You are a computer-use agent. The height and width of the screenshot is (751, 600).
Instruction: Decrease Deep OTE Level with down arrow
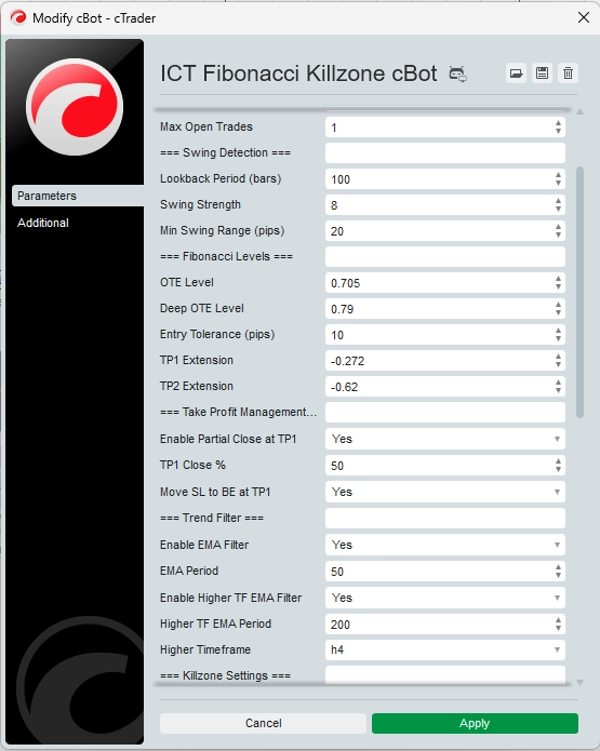coord(558,313)
